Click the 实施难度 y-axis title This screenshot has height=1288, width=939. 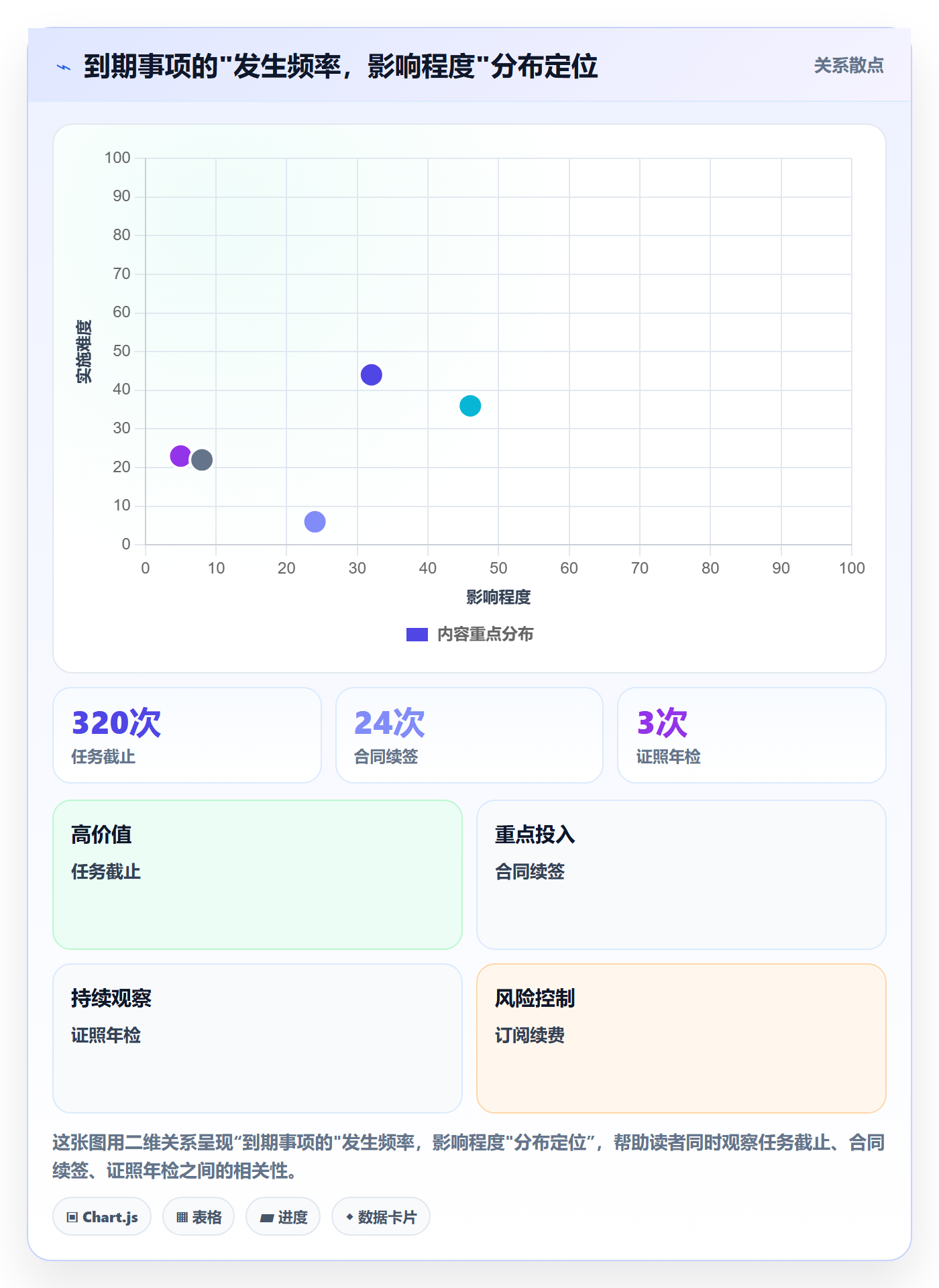[x=84, y=352]
